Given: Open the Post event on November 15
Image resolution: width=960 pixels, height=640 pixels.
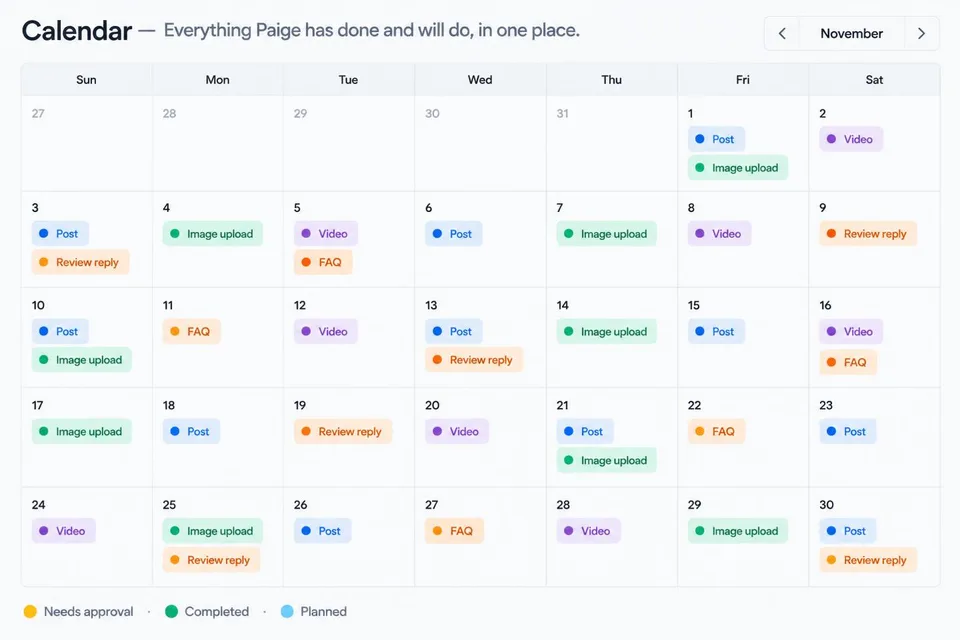Looking at the screenshot, I should [x=716, y=331].
